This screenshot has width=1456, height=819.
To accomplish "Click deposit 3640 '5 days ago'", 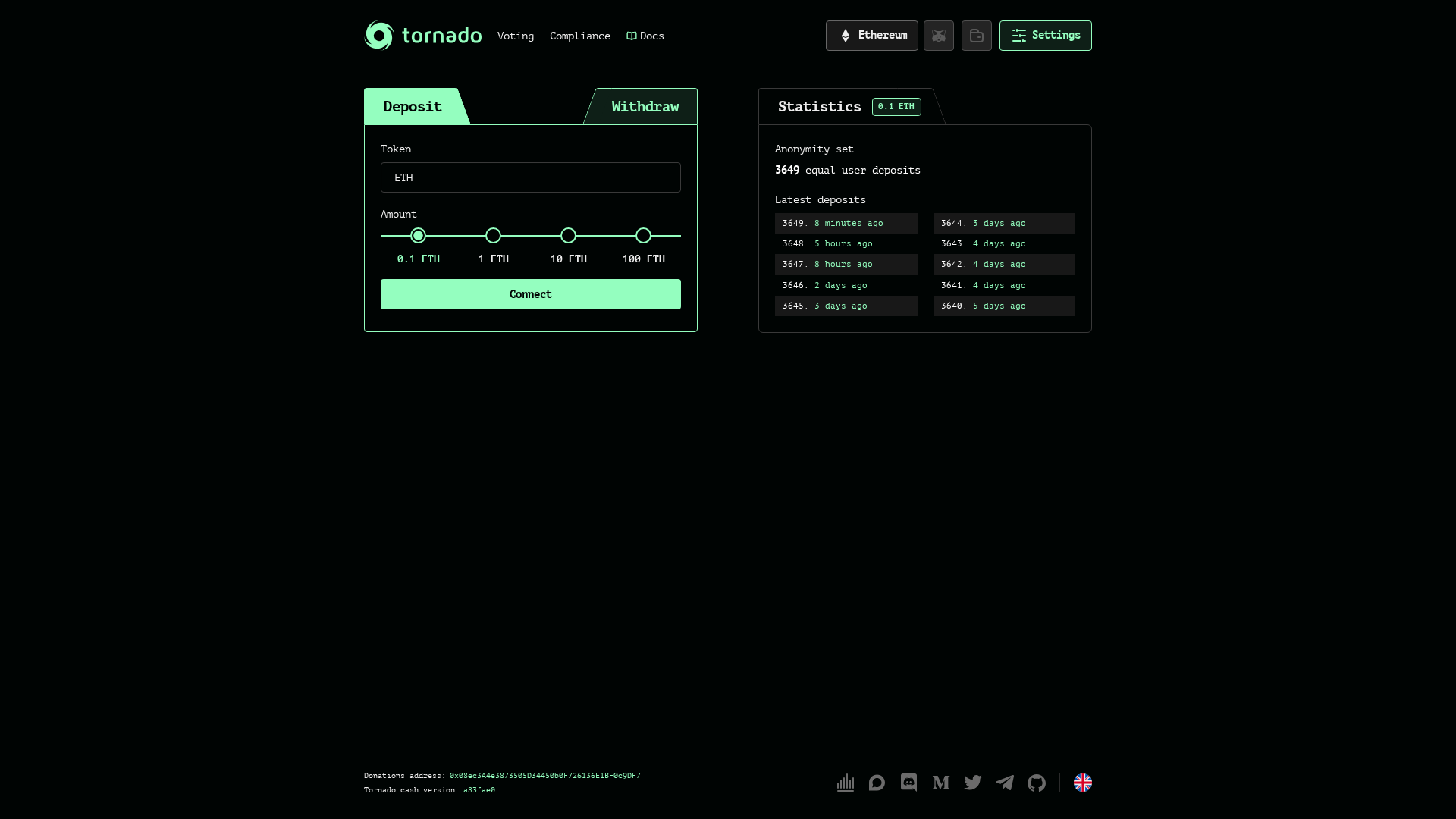I will (x=1004, y=306).
